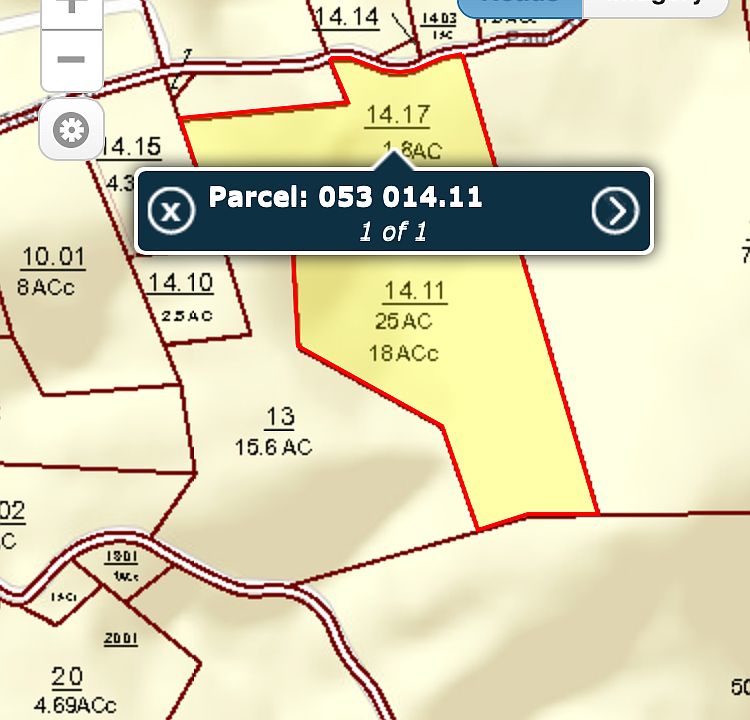Select parcel label 14.11
Screen dimensions: 750x720
tap(415, 291)
